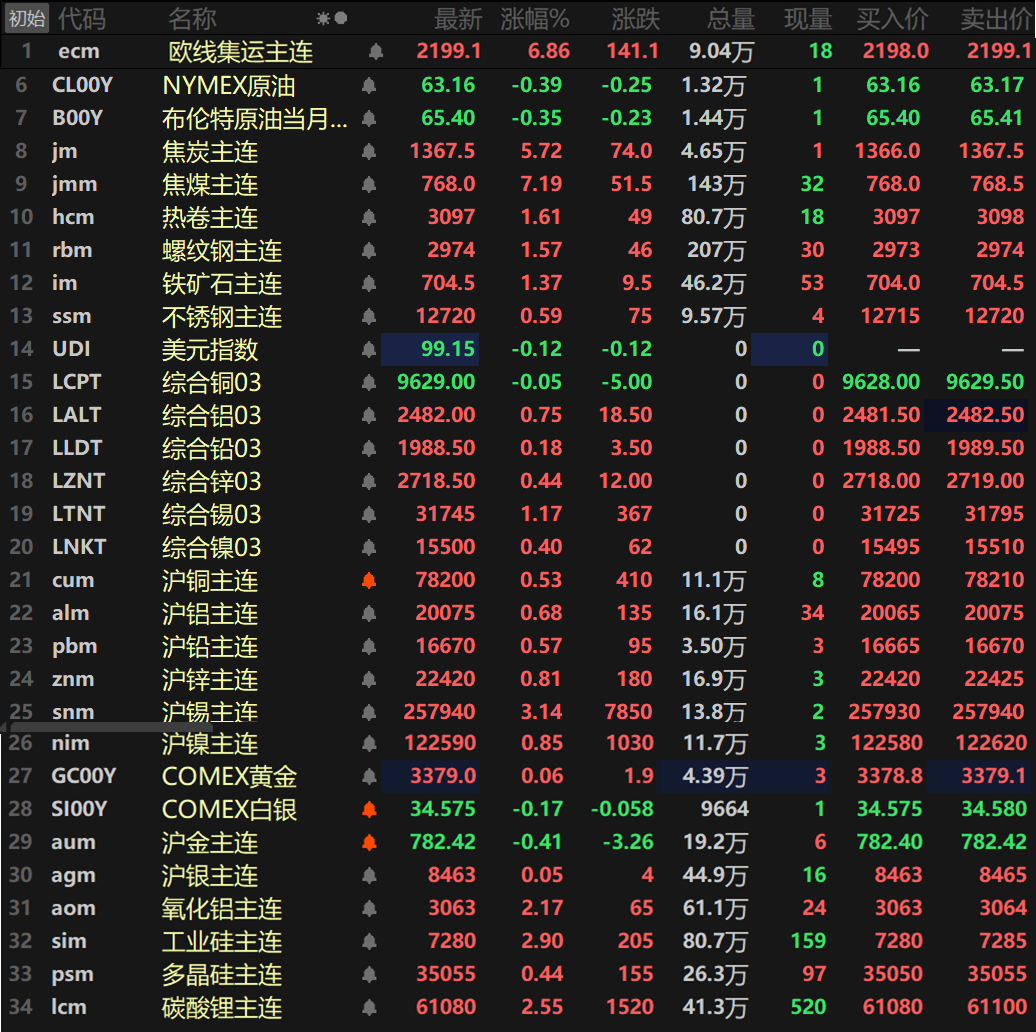Click the 沪铅主连 contract name
Screen dimensions: 1036x1032
click(210, 647)
